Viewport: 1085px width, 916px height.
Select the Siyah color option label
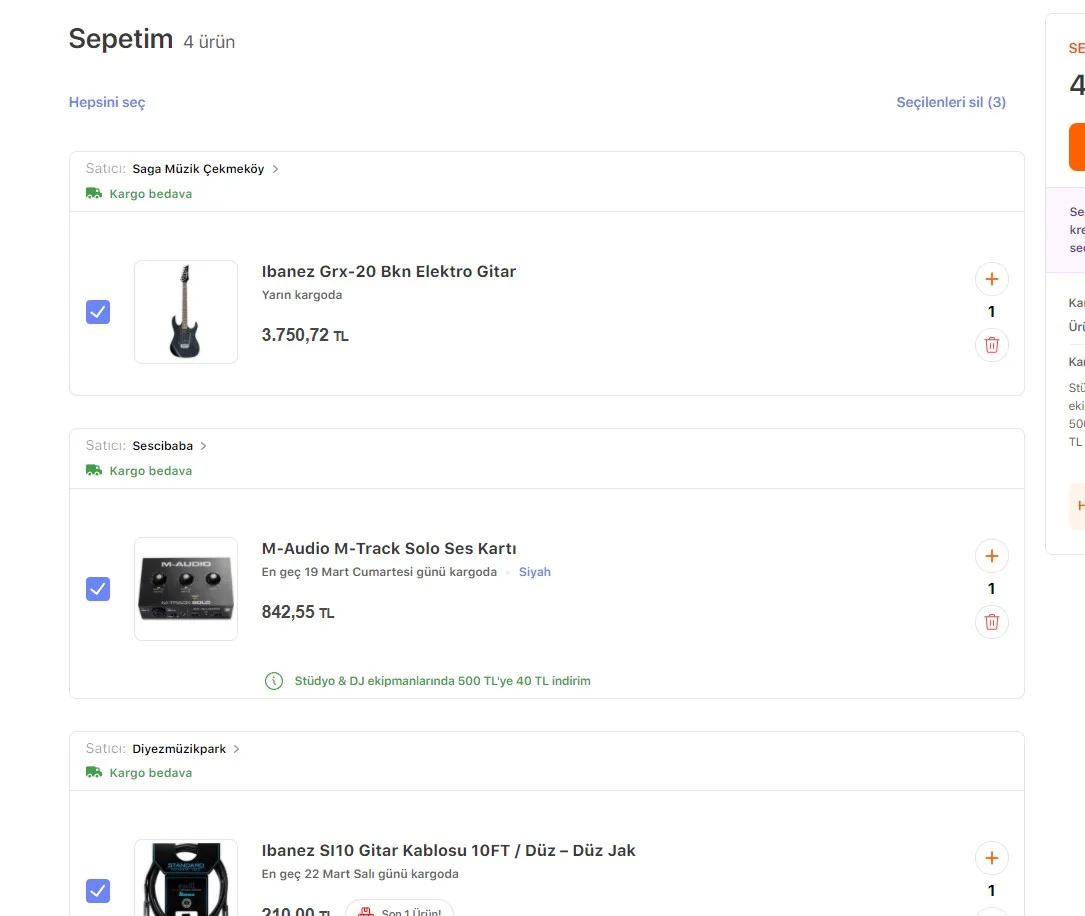(x=534, y=572)
